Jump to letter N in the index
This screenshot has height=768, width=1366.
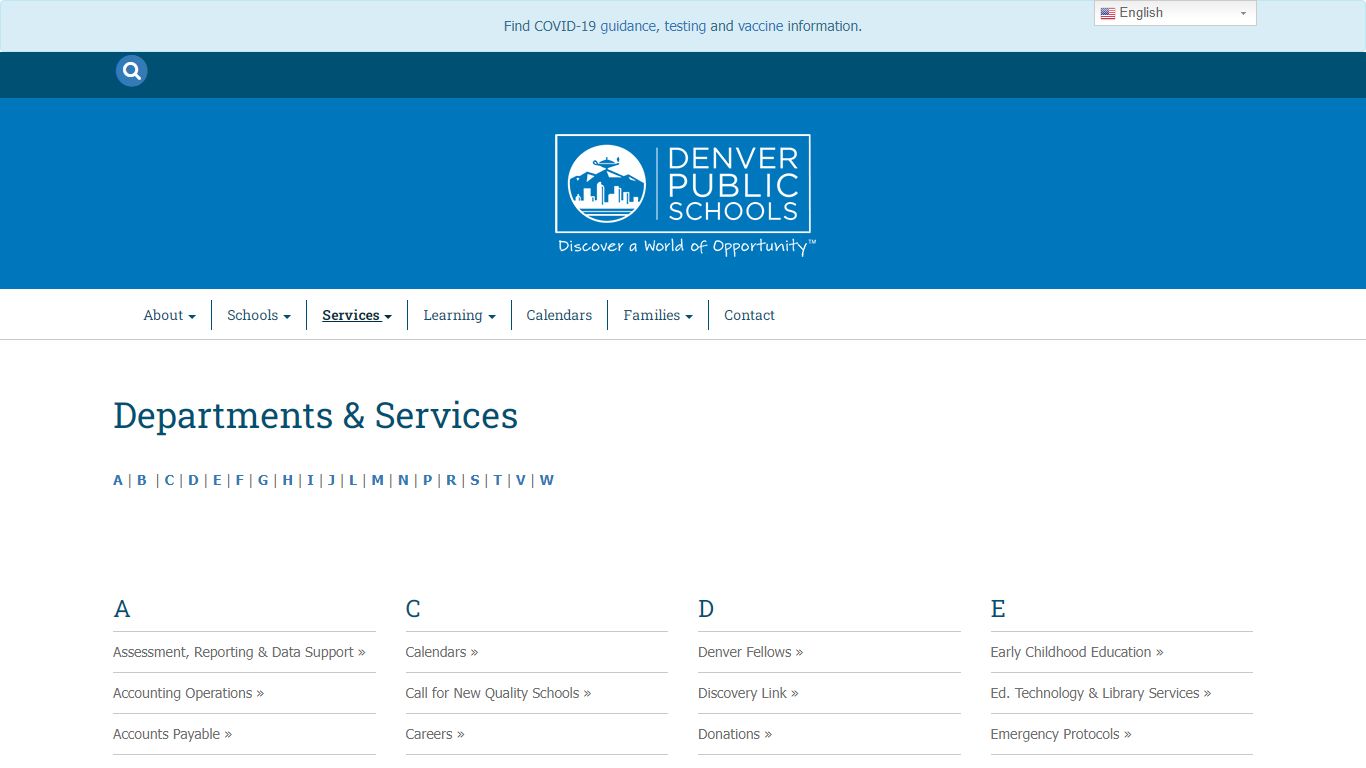(403, 480)
